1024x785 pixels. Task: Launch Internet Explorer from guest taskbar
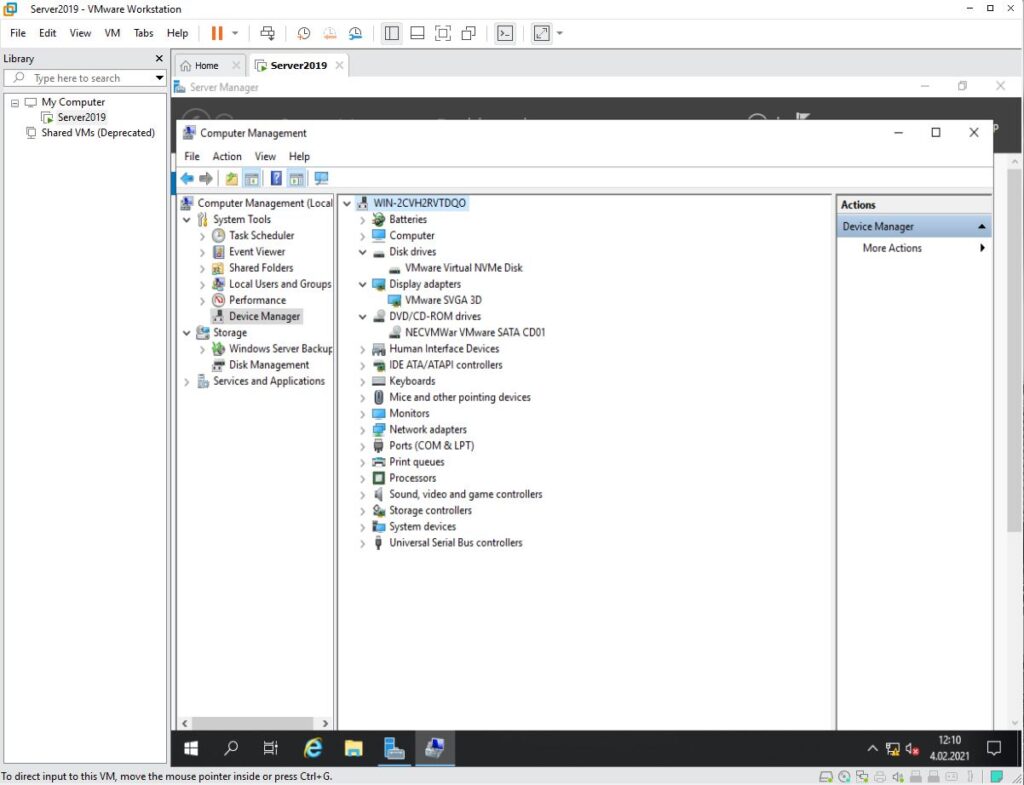313,748
